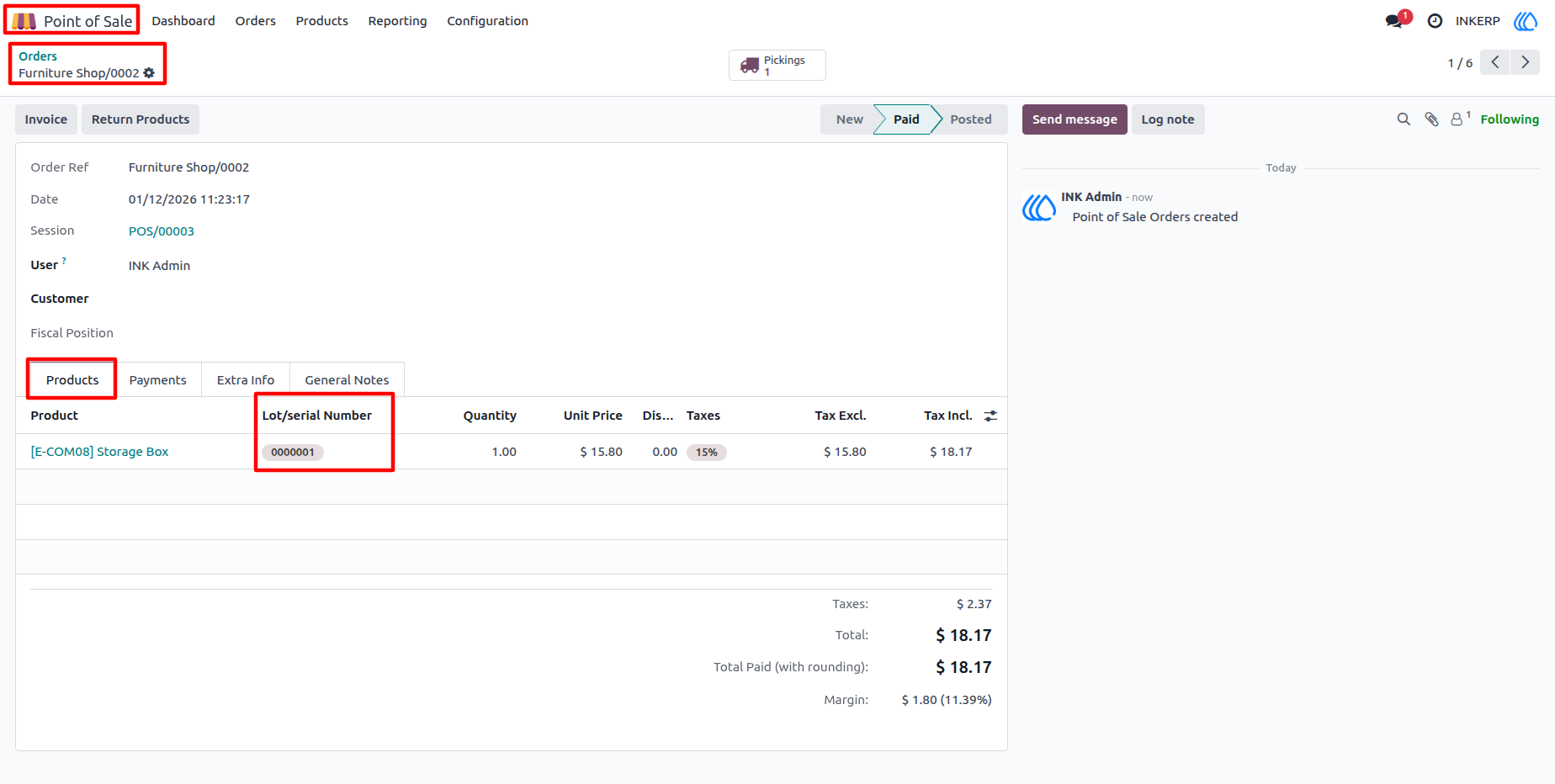Open the [E-COM08] Storage Box product link
The width and height of the screenshot is (1555, 784).
coord(99,452)
